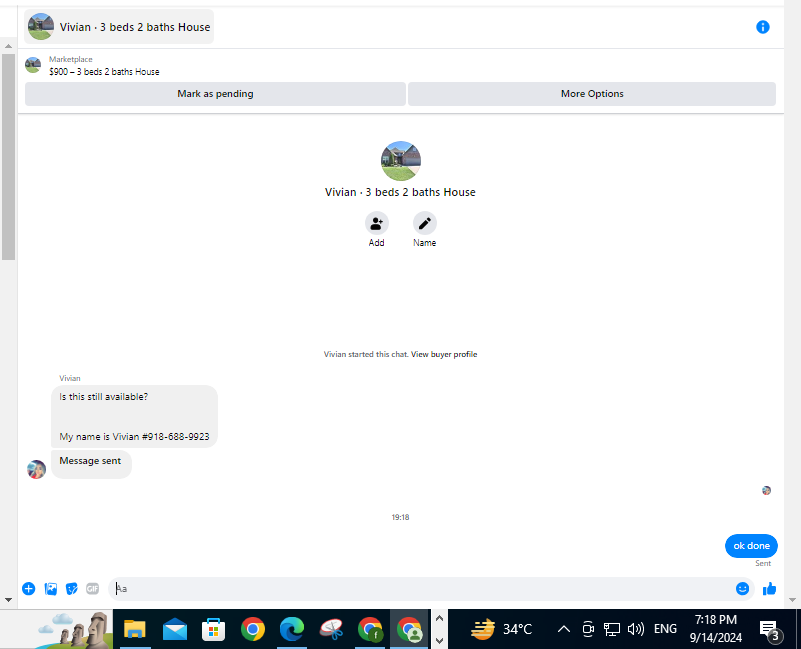Click taskbar overflow up arrow
This screenshot has height=649, width=801.
pos(439,618)
